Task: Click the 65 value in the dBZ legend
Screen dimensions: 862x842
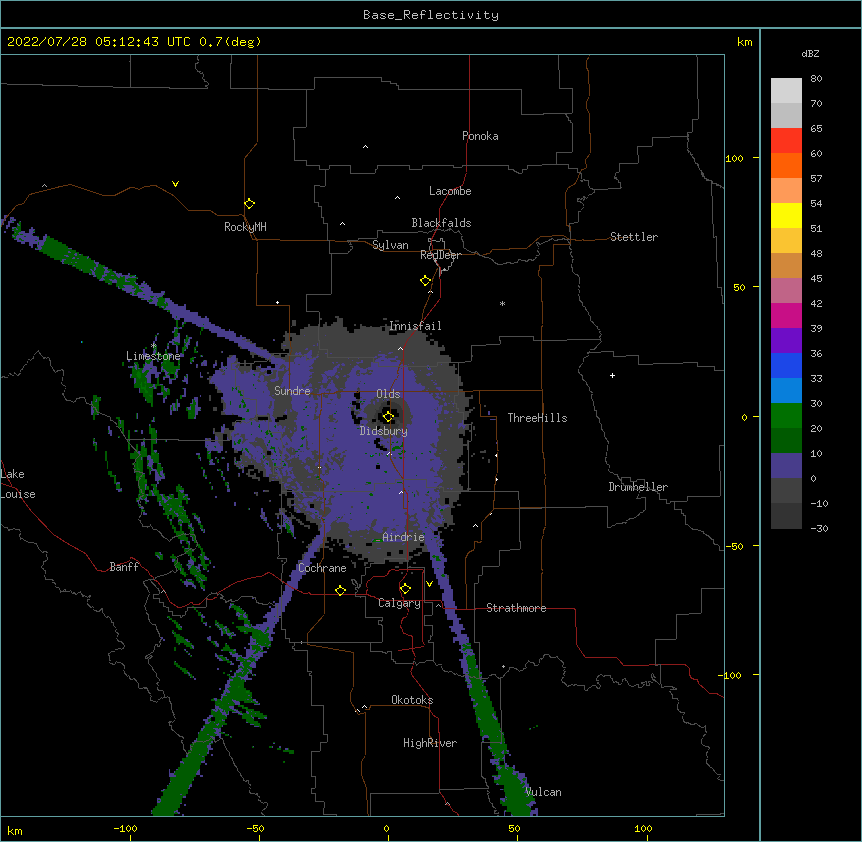Action: click(816, 129)
